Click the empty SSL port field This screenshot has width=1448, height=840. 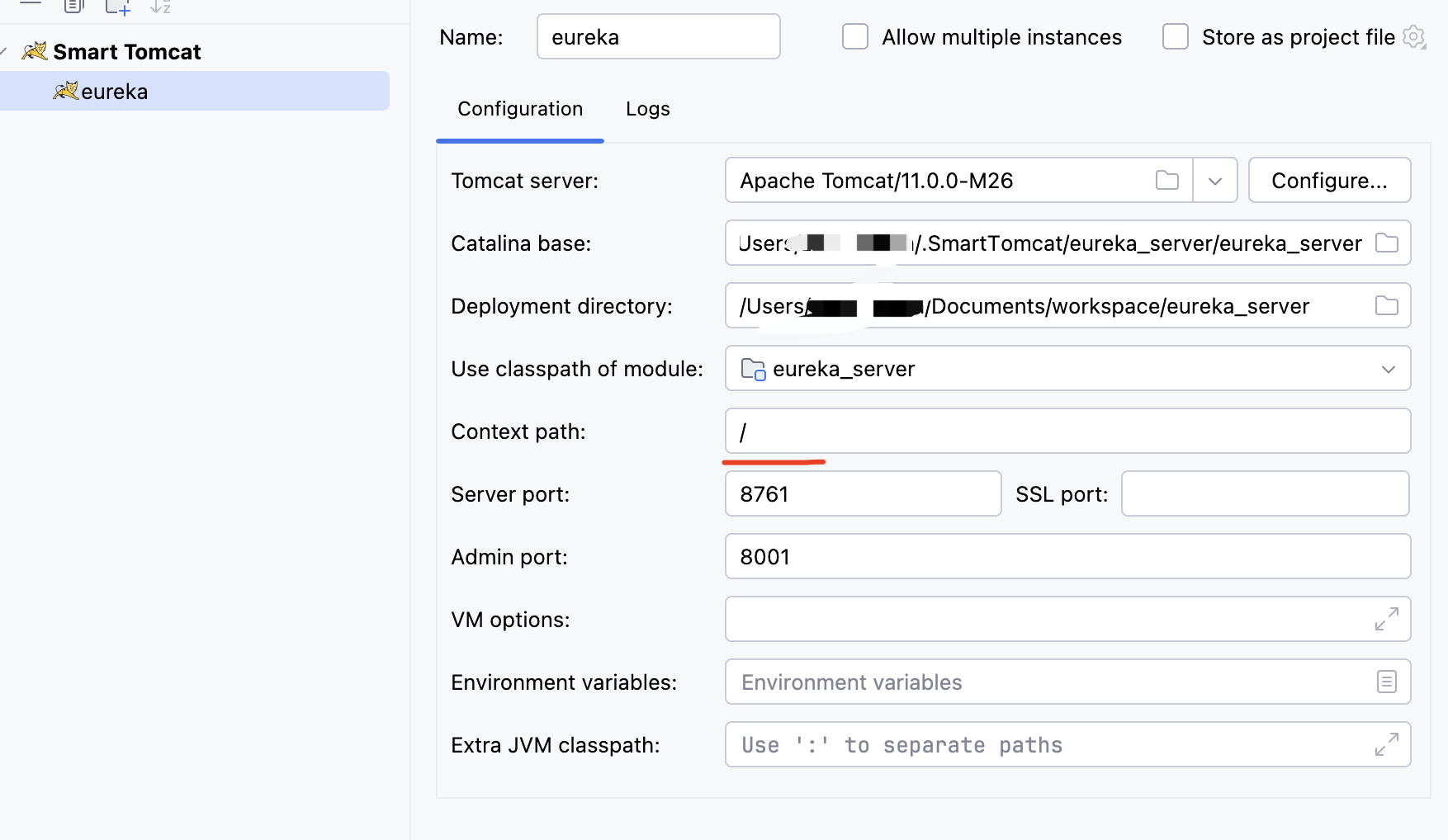[1265, 493]
